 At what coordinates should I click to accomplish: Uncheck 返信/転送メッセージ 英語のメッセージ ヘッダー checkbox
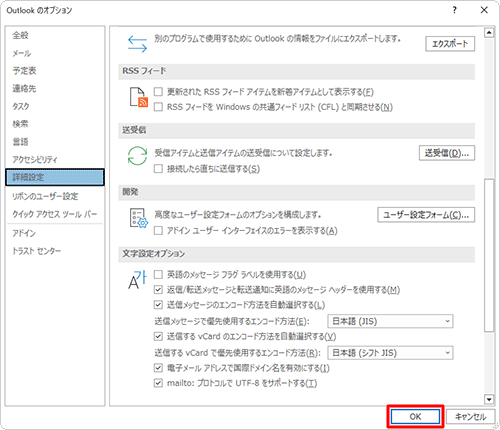tap(158, 290)
